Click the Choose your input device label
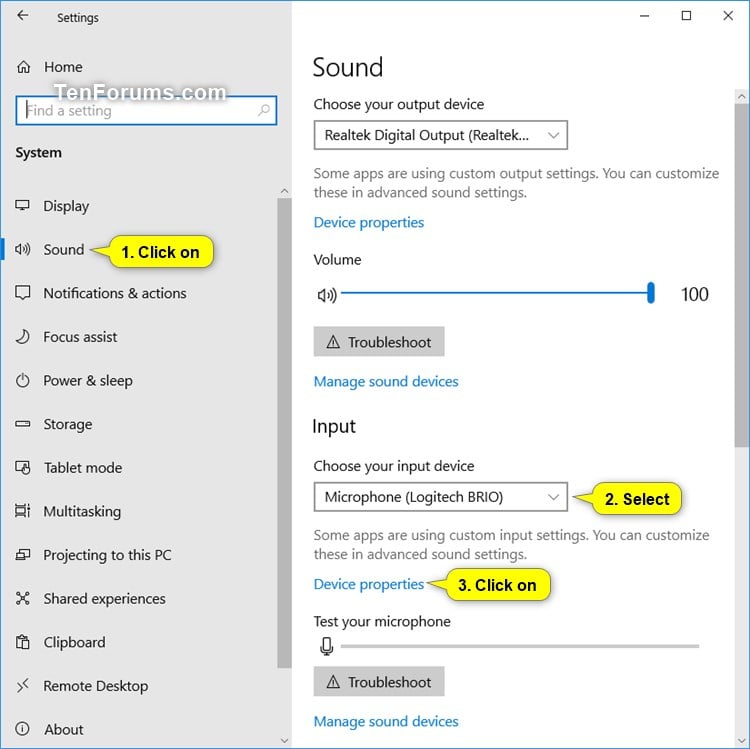The width and height of the screenshot is (750, 749). pos(394,466)
